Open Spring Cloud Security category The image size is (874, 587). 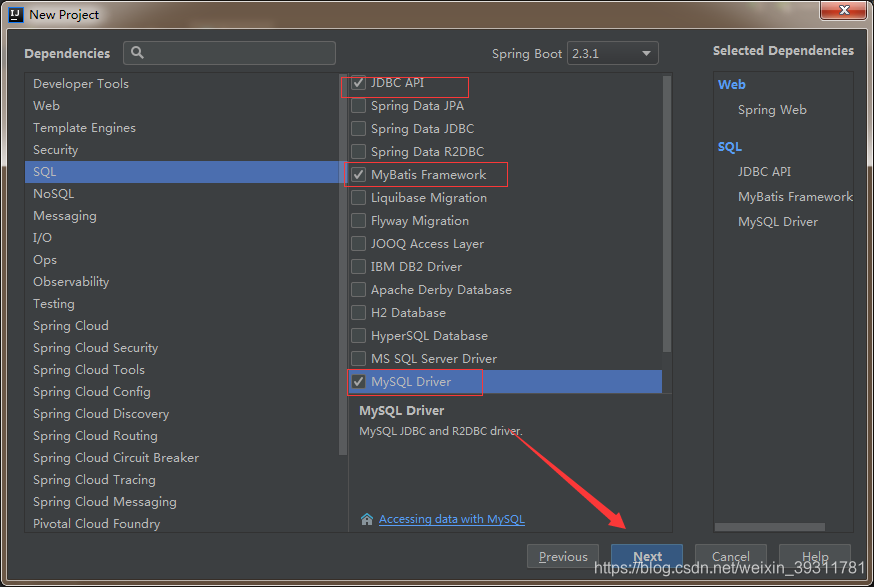pos(182,348)
